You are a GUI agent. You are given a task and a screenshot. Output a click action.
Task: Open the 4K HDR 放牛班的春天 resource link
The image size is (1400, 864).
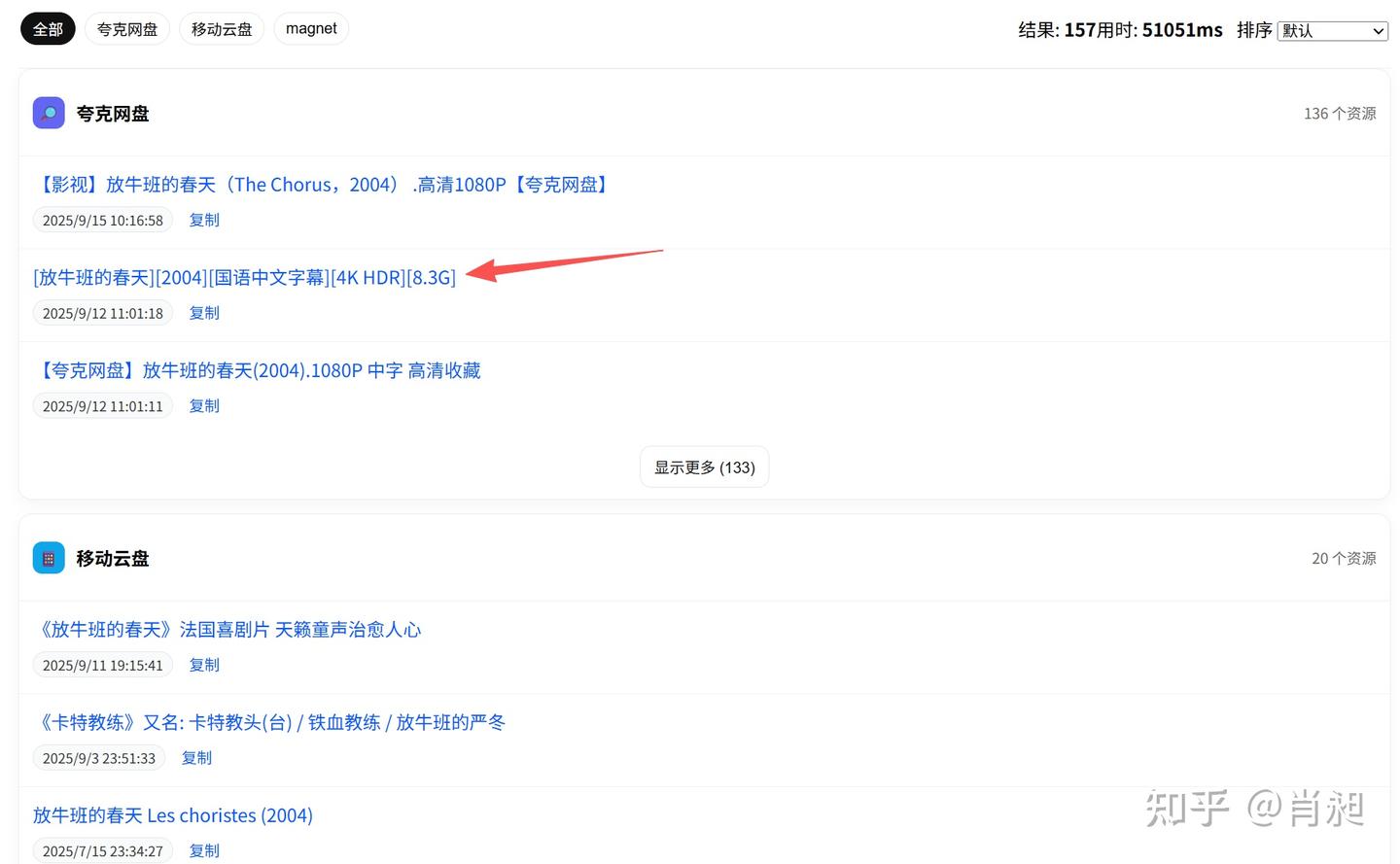244,277
